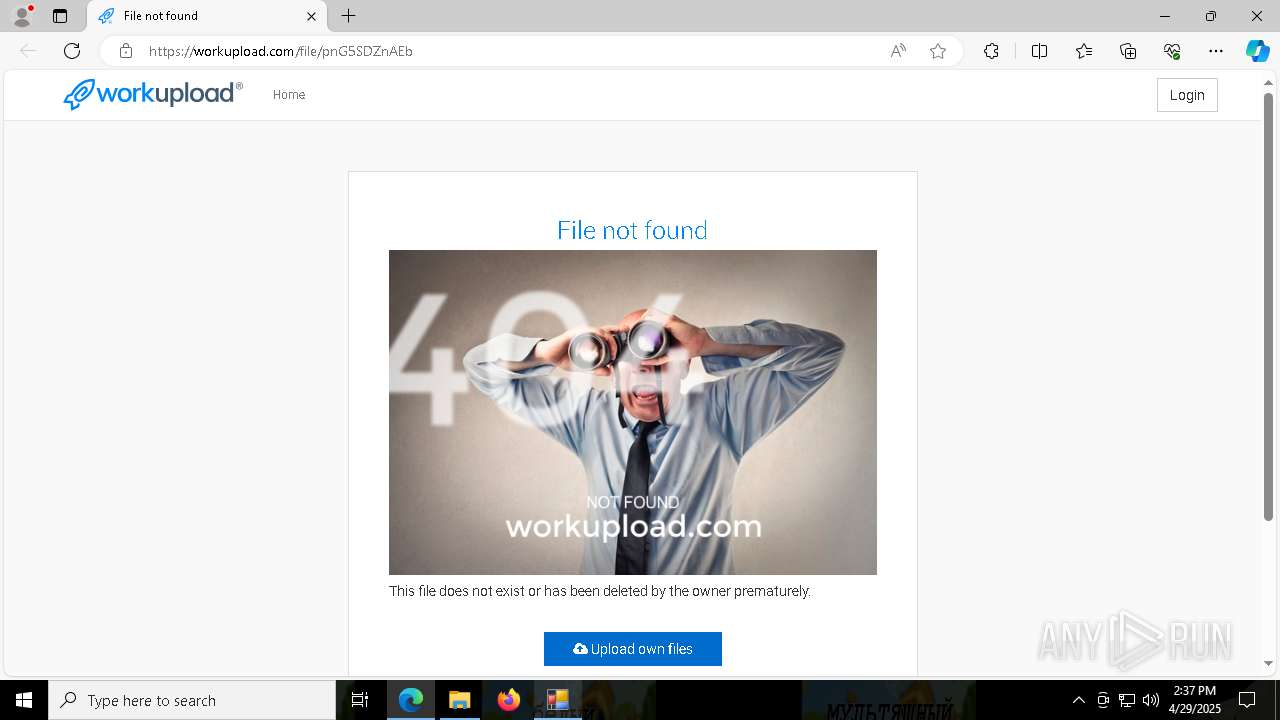Screen dimensions: 1280x720
Task: Open the browser profile icon
Action: coord(22,16)
